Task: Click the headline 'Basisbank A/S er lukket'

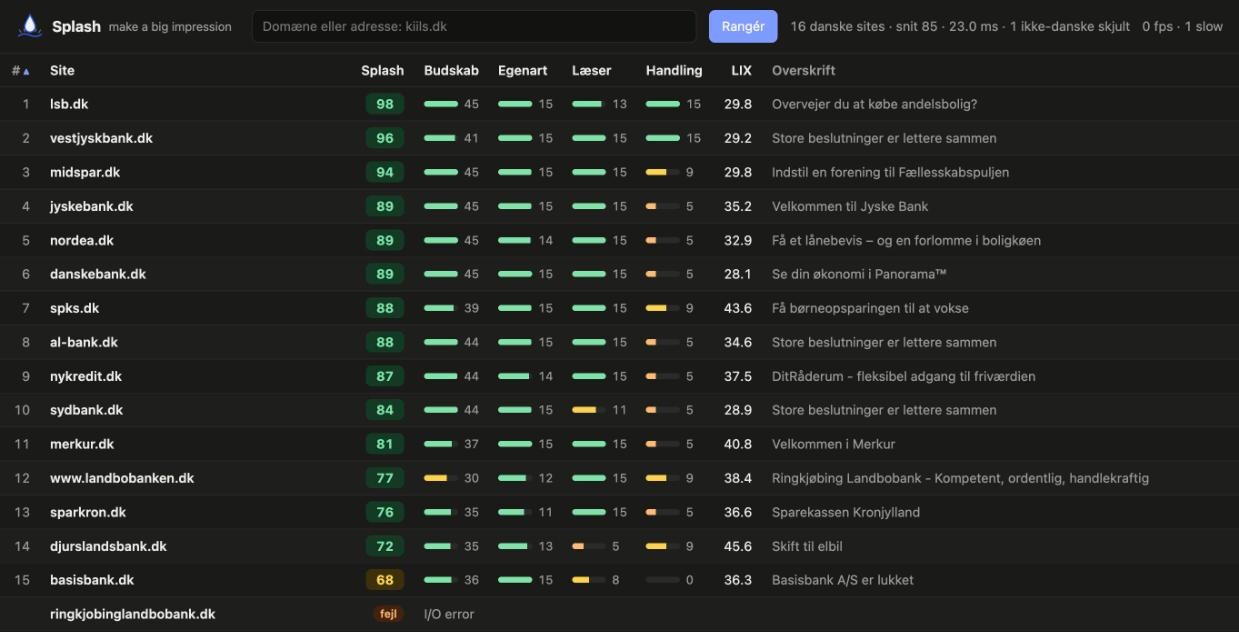Action: [x=843, y=580]
